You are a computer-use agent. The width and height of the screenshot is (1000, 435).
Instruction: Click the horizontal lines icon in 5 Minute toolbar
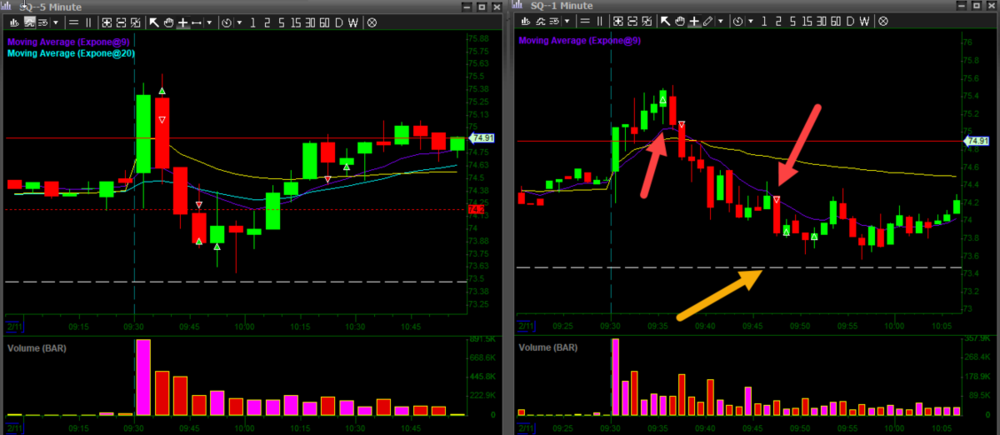(75, 21)
